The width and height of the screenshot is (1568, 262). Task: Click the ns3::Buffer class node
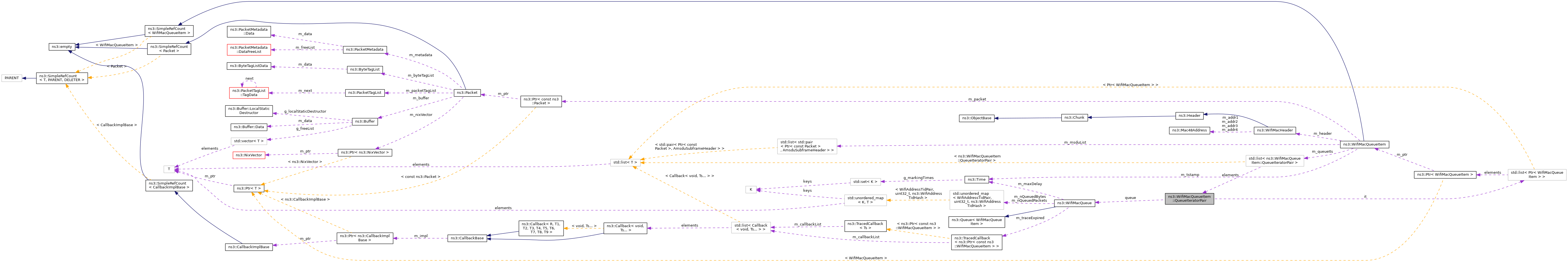365,121
